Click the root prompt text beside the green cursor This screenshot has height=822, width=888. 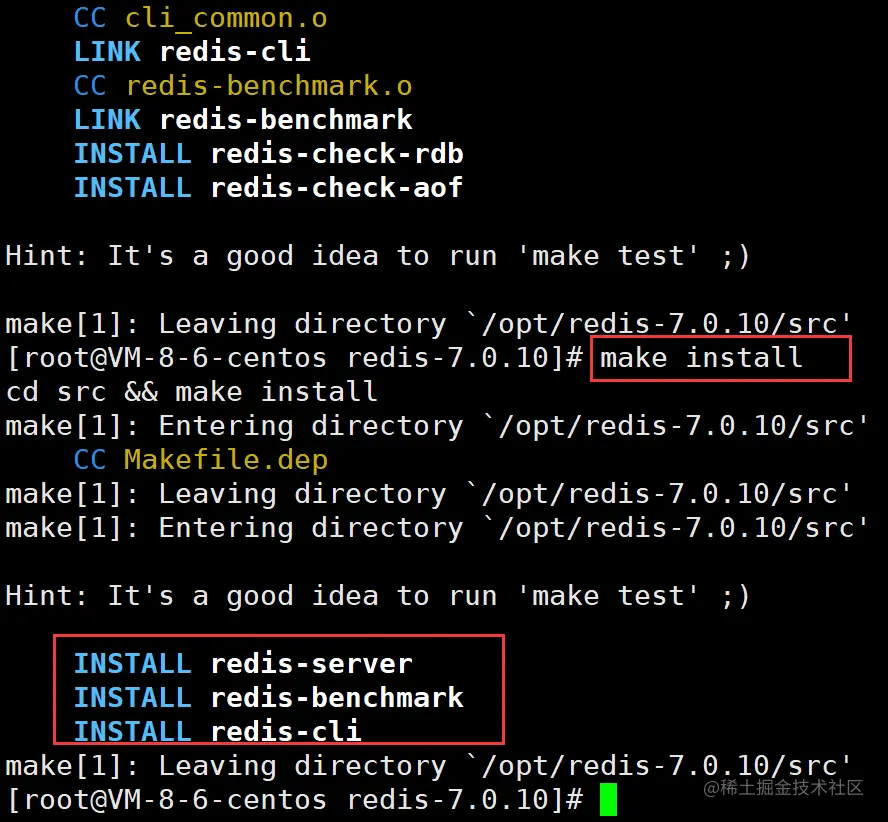tap(294, 800)
